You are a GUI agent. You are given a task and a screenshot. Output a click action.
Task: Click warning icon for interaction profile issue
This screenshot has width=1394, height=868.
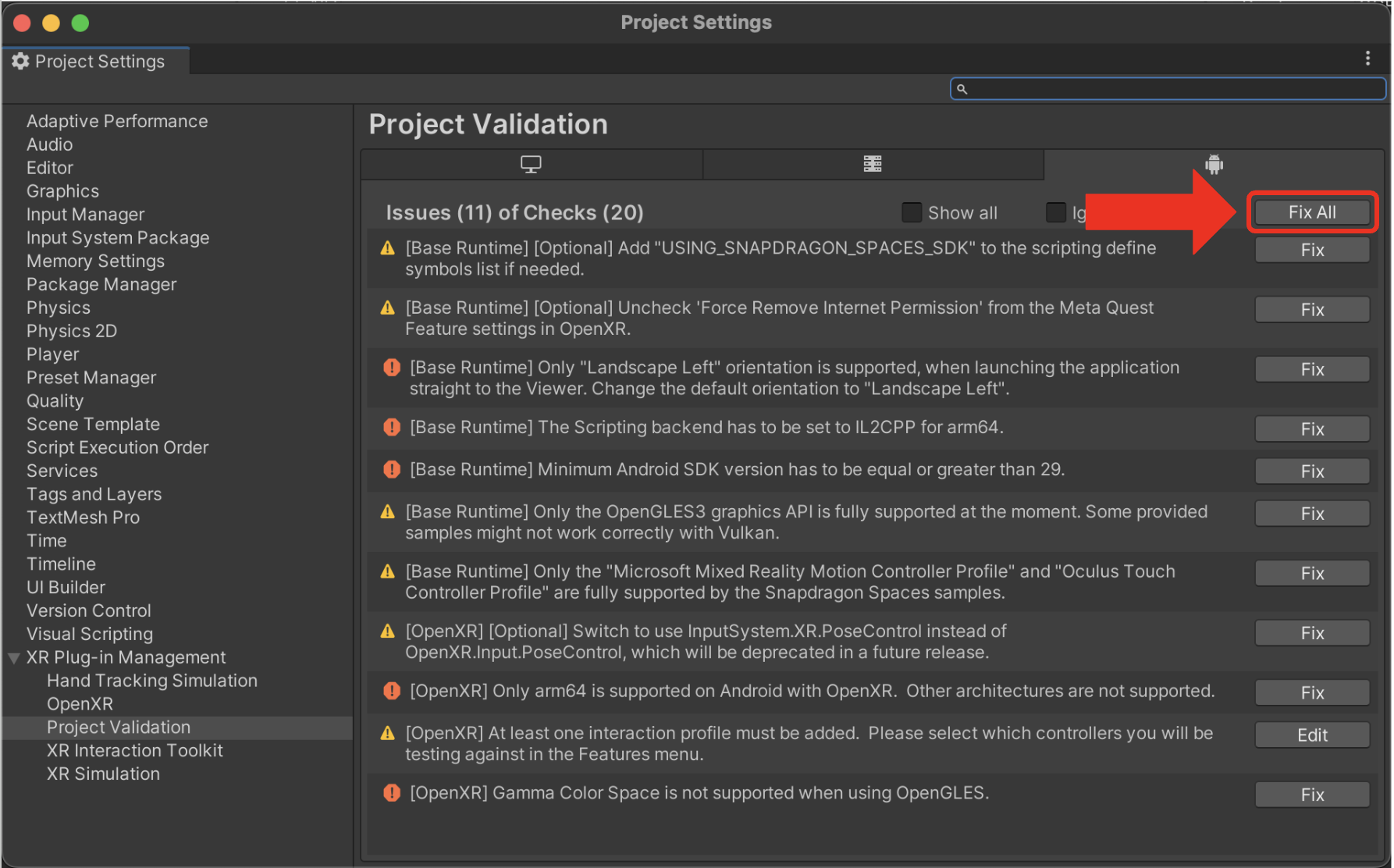click(x=387, y=734)
